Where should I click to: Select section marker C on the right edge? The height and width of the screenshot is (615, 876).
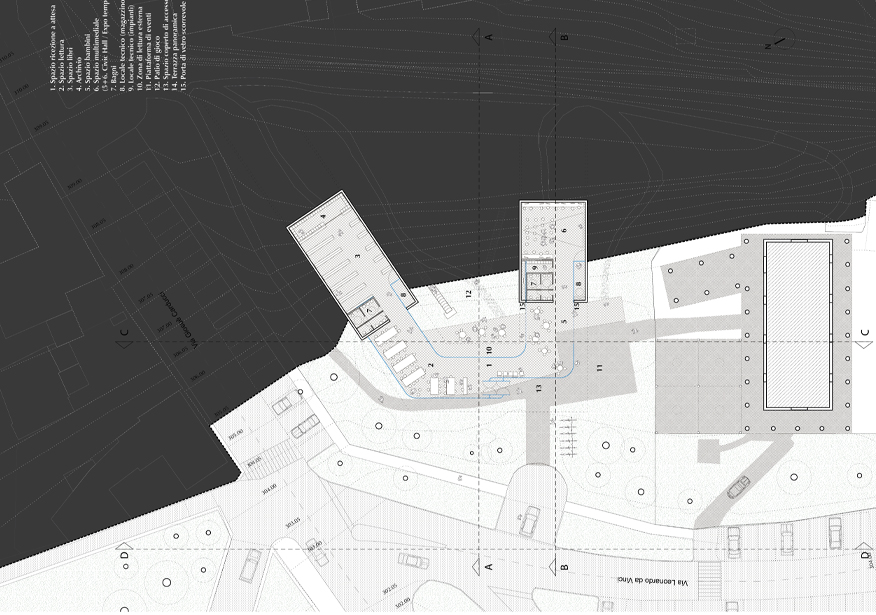(866, 334)
